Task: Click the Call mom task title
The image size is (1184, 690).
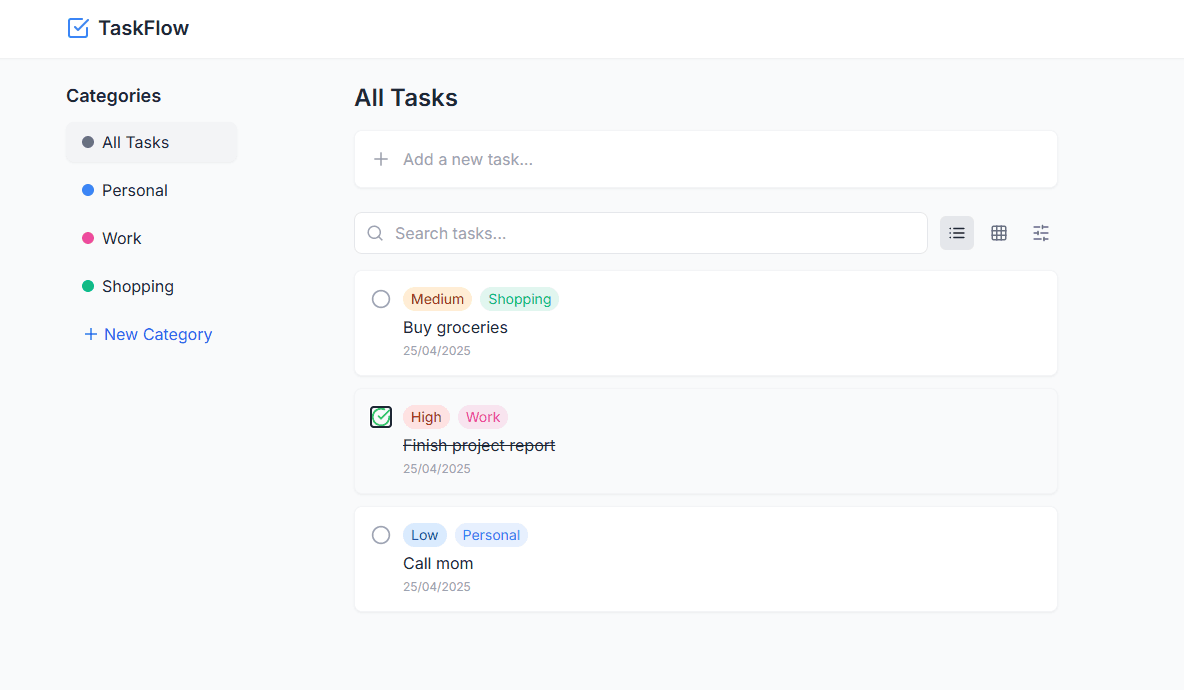Action: (x=438, y=563)
